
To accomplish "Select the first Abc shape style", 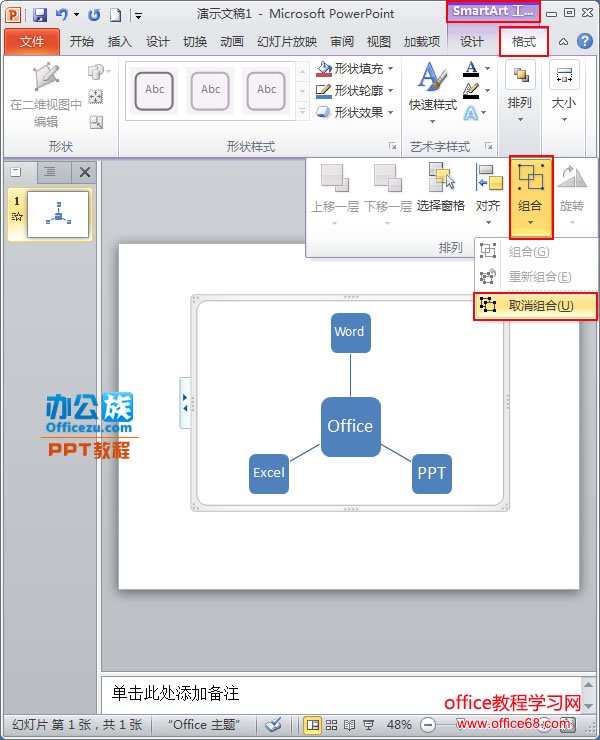I will pyautogui.click(x=154, y=90).
